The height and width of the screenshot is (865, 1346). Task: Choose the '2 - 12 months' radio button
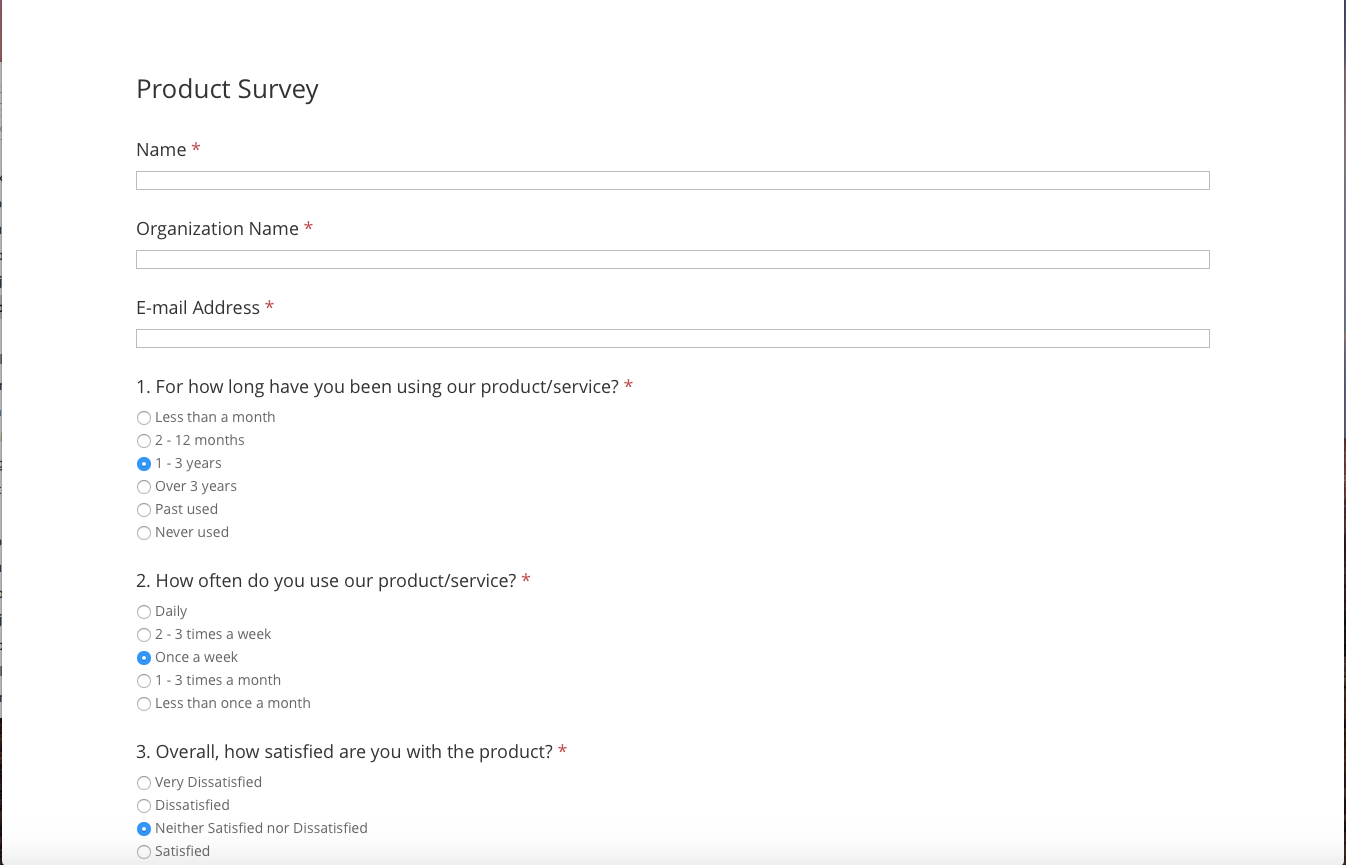click(144, 441)
